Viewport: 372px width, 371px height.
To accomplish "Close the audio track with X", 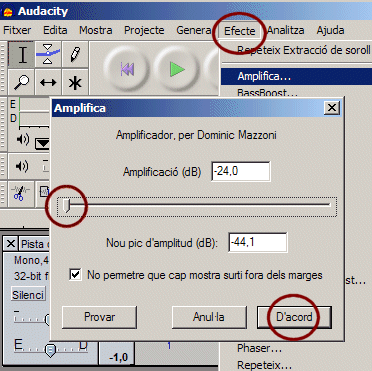I will 11,244.
